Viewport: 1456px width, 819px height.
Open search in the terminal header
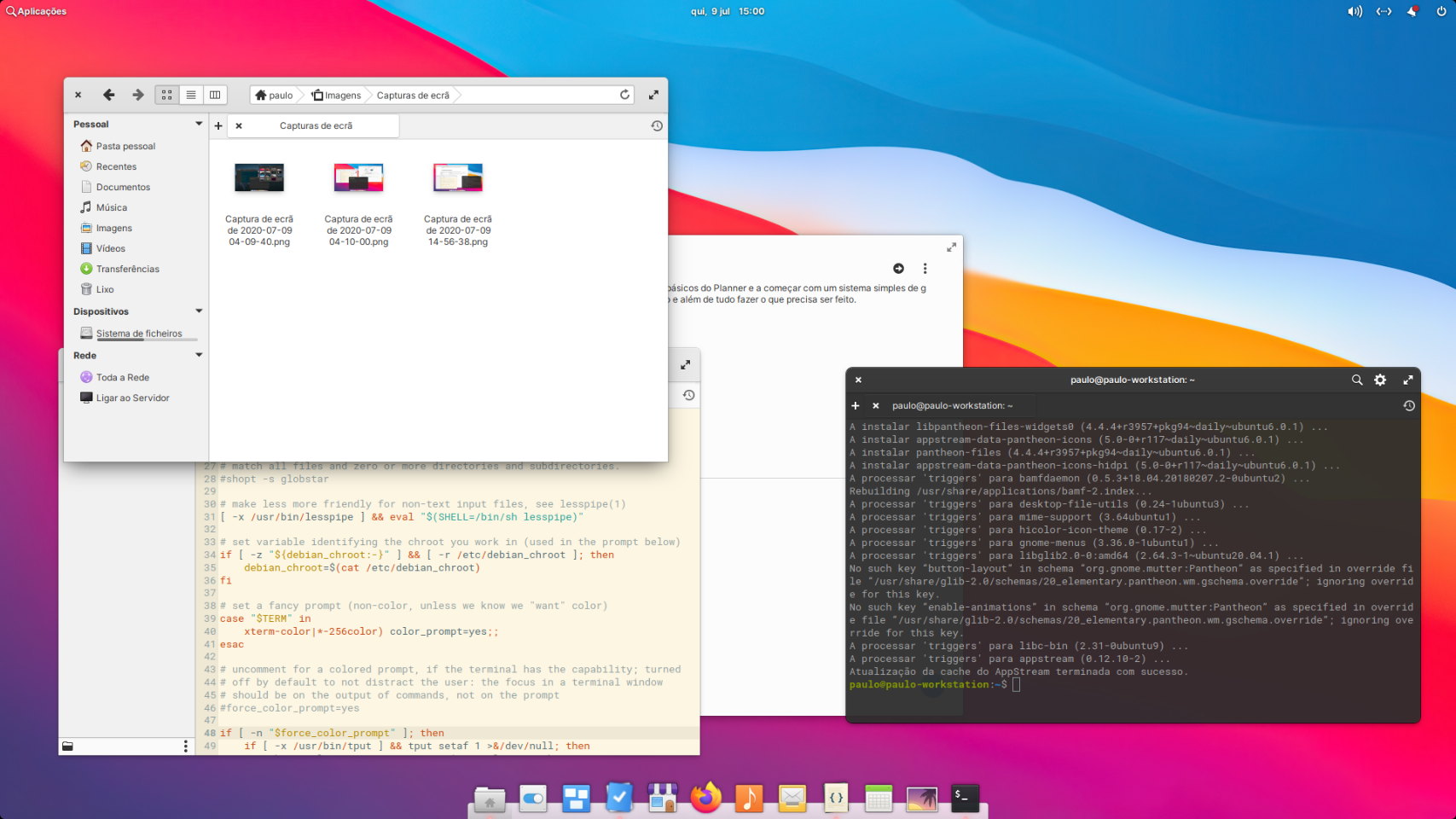tap(1356, 380)
